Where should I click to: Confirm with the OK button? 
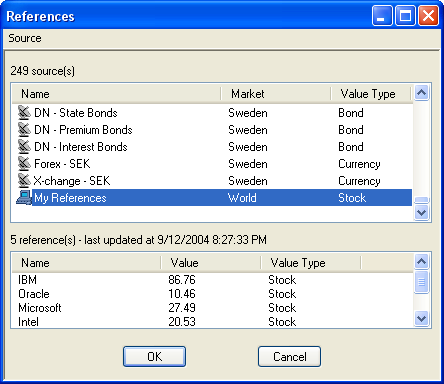[x=154, y=357]
